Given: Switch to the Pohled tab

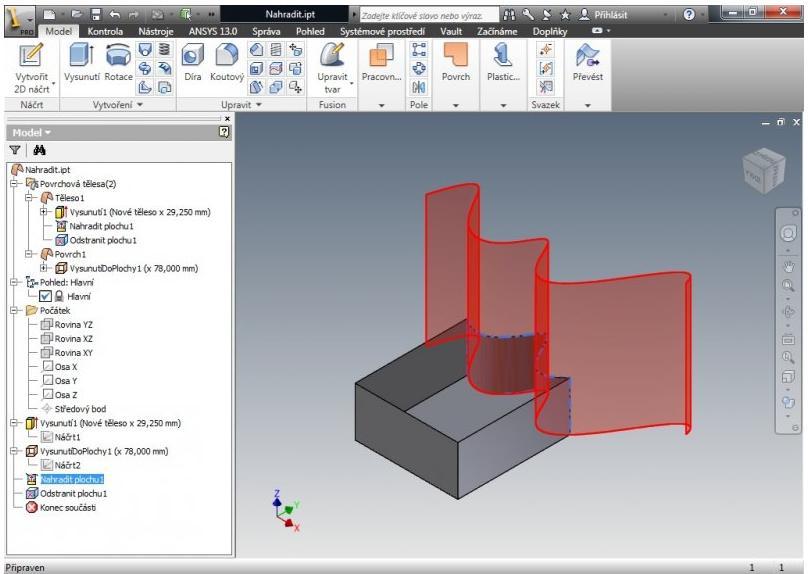Looking at the screenshot, I should (310, 31).
